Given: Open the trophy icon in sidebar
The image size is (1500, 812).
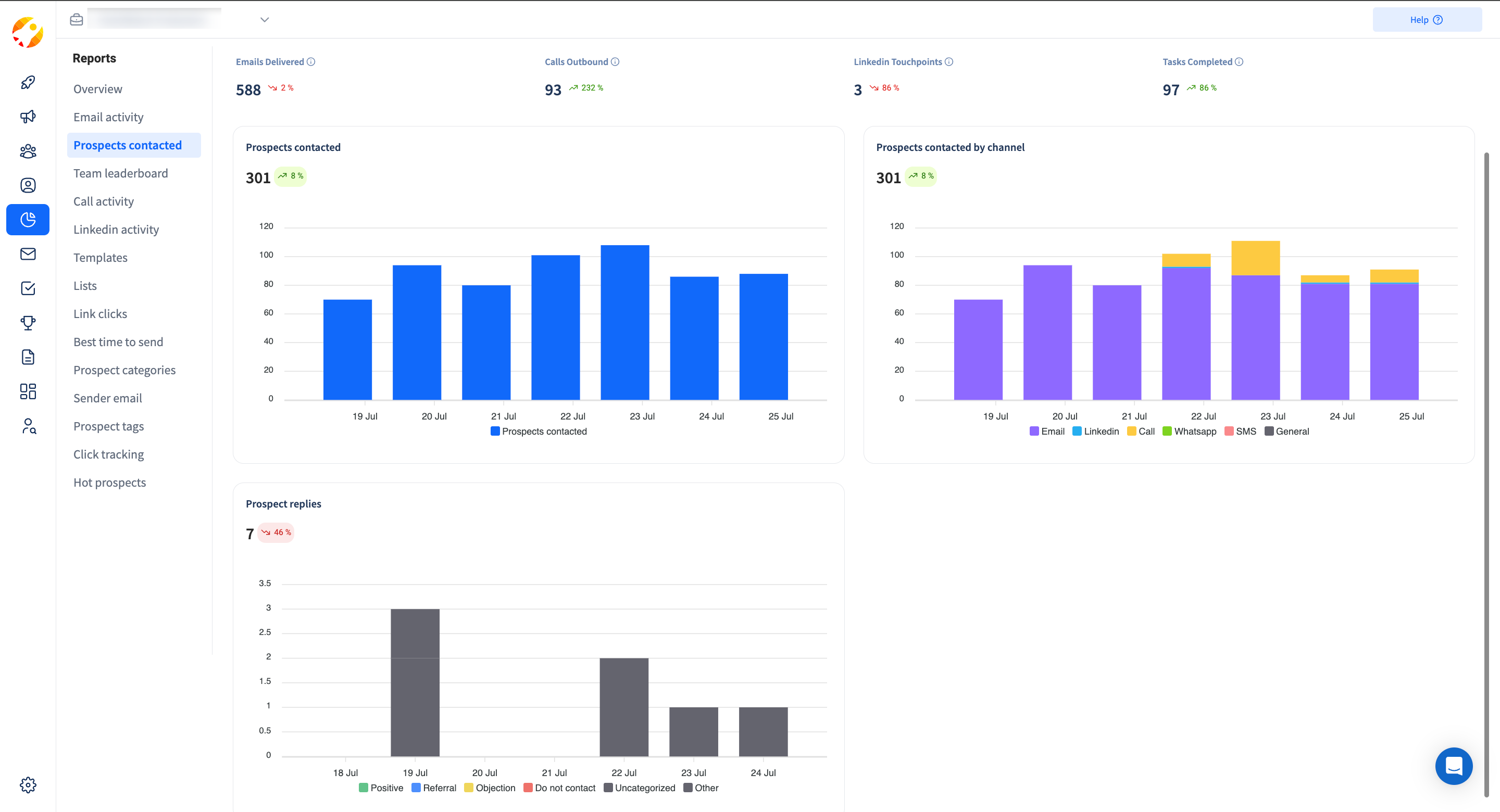Looking at the screenshot, I should 28,323.
